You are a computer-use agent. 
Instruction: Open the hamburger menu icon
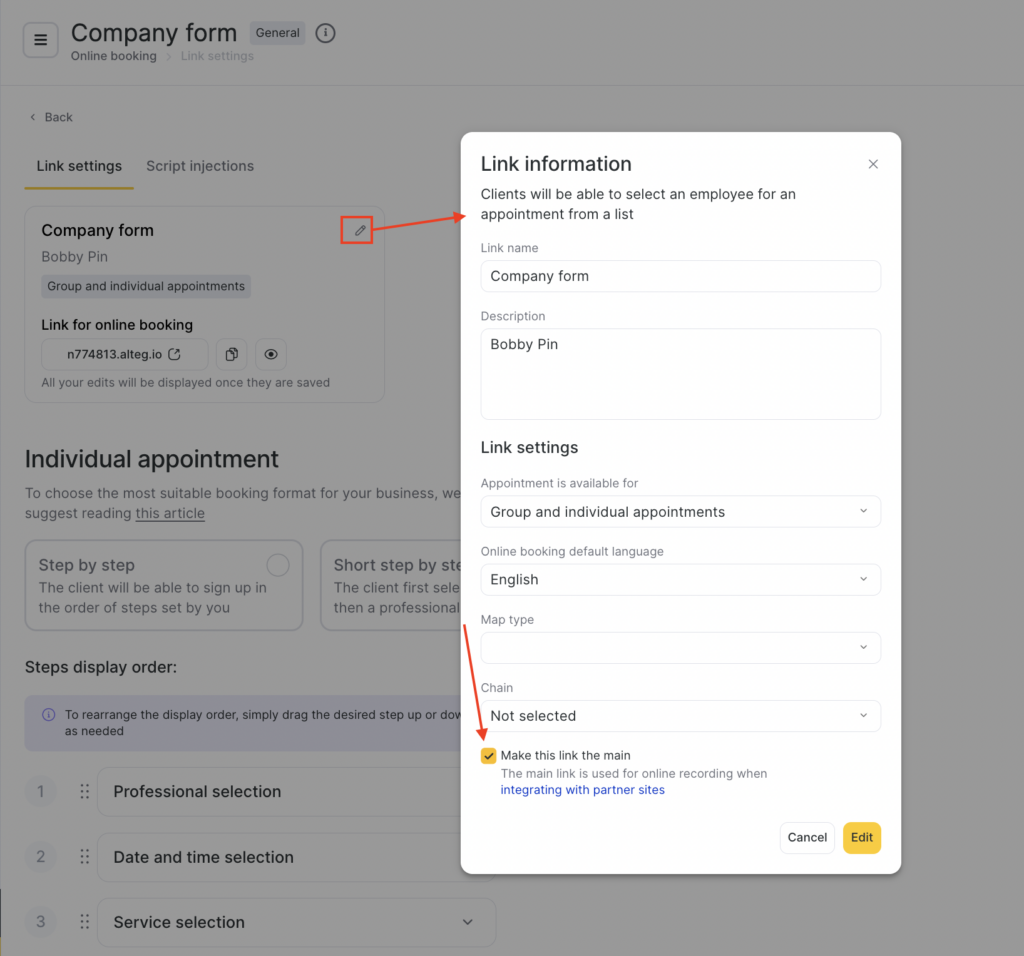40,40
